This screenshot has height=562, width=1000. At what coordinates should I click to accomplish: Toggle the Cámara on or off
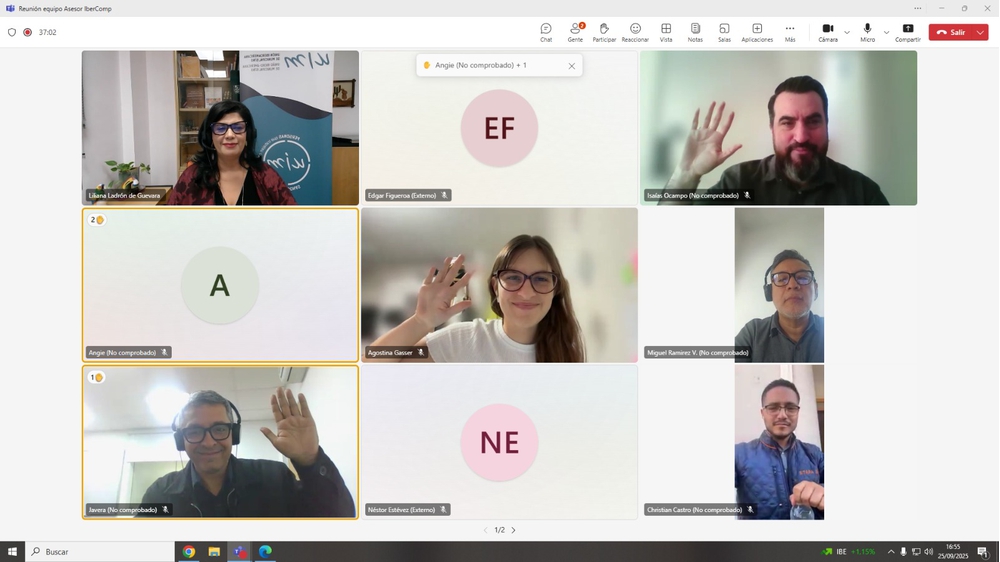[827, 32]
